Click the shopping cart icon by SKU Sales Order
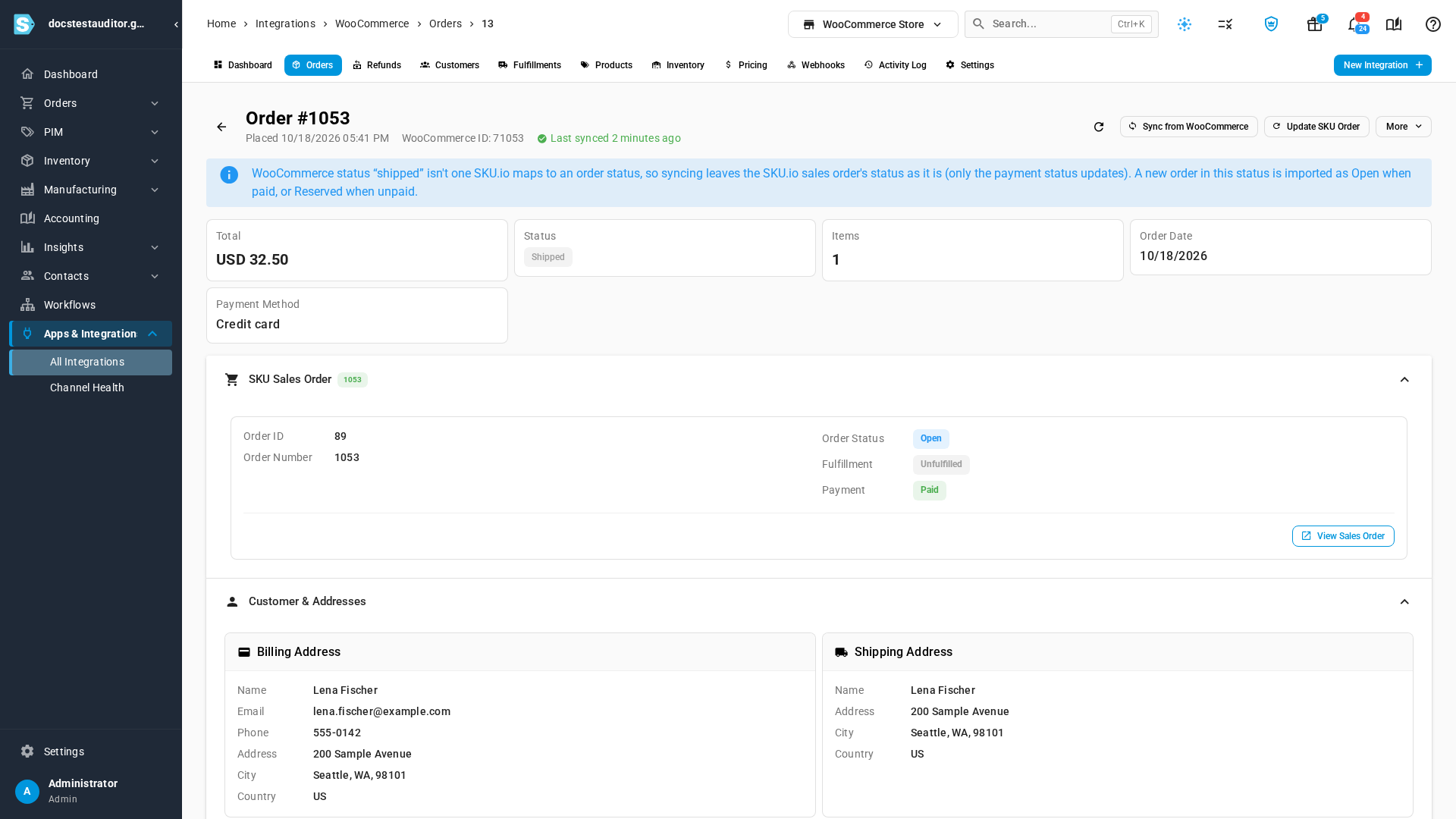 232,380
